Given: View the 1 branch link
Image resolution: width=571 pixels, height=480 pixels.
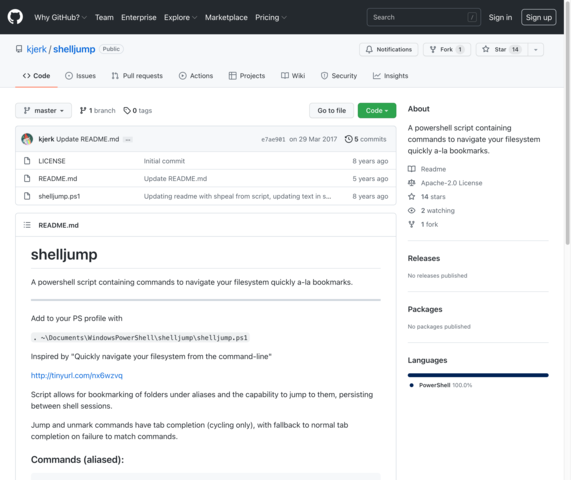Looking at the screenshot, I should point(98,110).
